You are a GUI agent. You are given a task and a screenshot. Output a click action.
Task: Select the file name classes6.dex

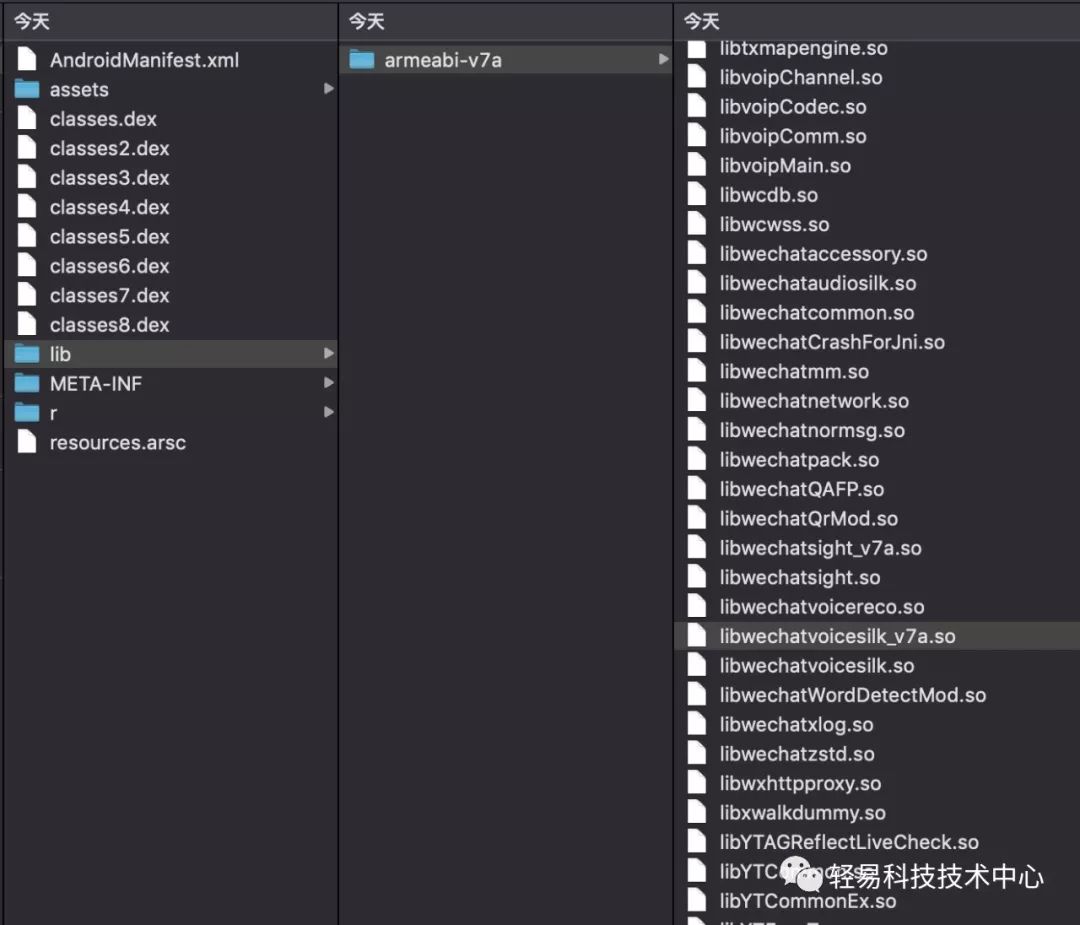(x=110, y=266)
